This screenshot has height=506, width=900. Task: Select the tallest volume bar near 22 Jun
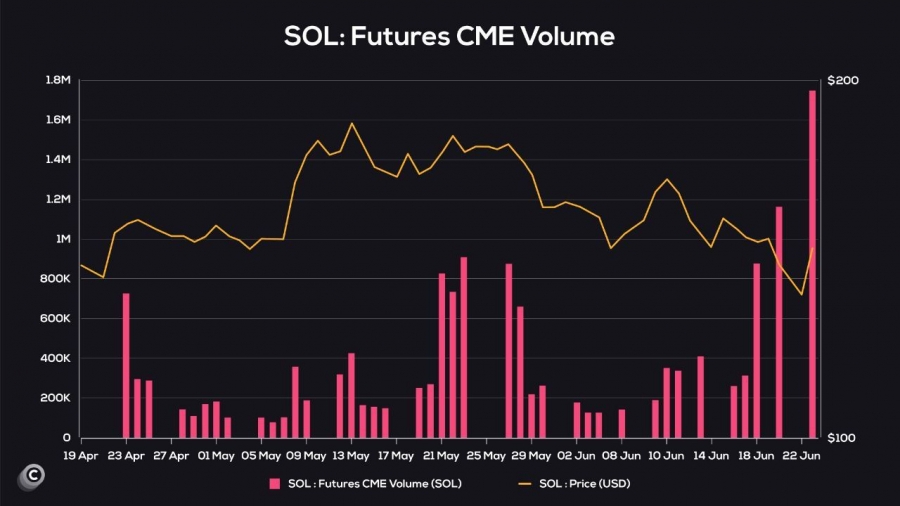812,264
